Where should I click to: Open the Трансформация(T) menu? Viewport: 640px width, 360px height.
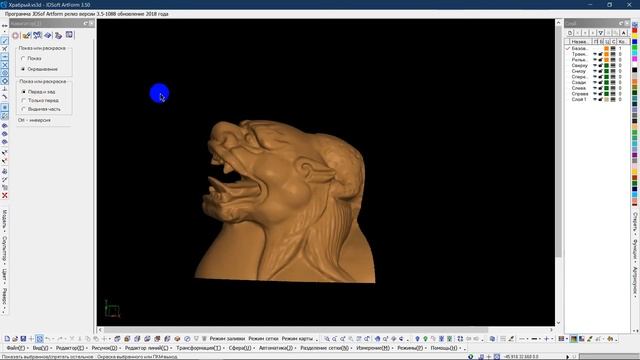[x=198, y=348]
